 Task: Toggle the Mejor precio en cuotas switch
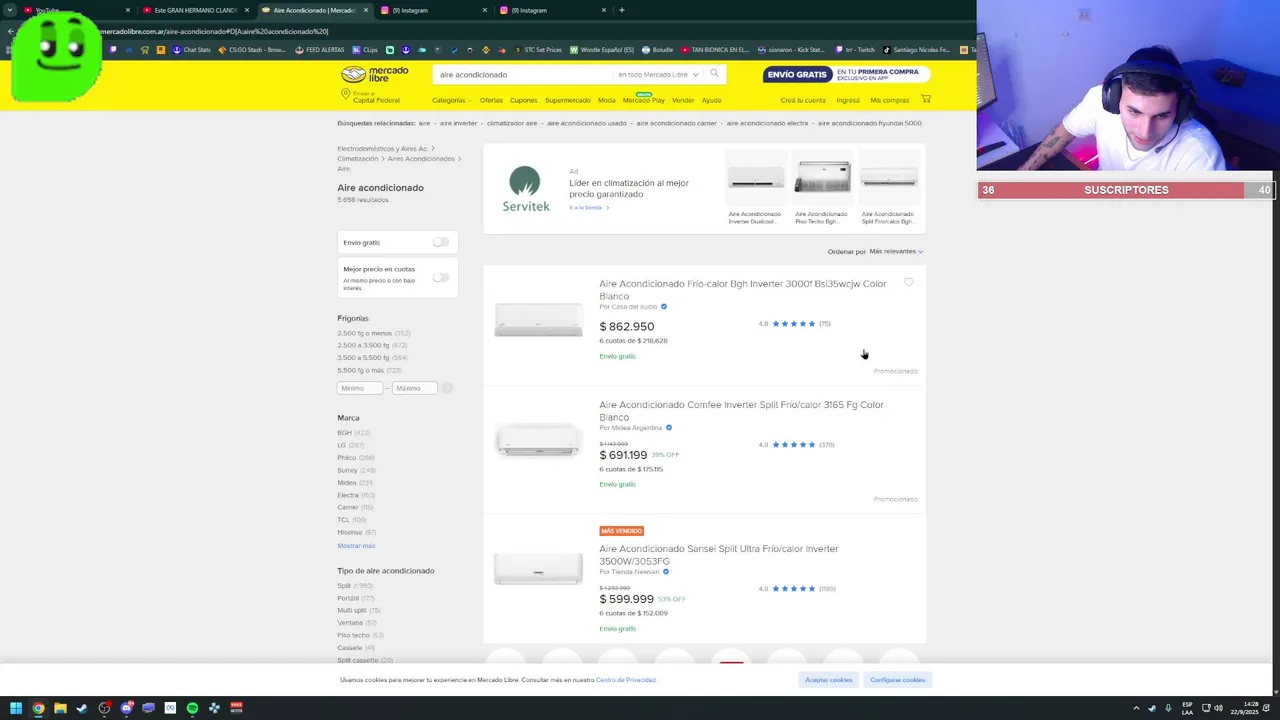pyautogui.click(x=441, y=277)
